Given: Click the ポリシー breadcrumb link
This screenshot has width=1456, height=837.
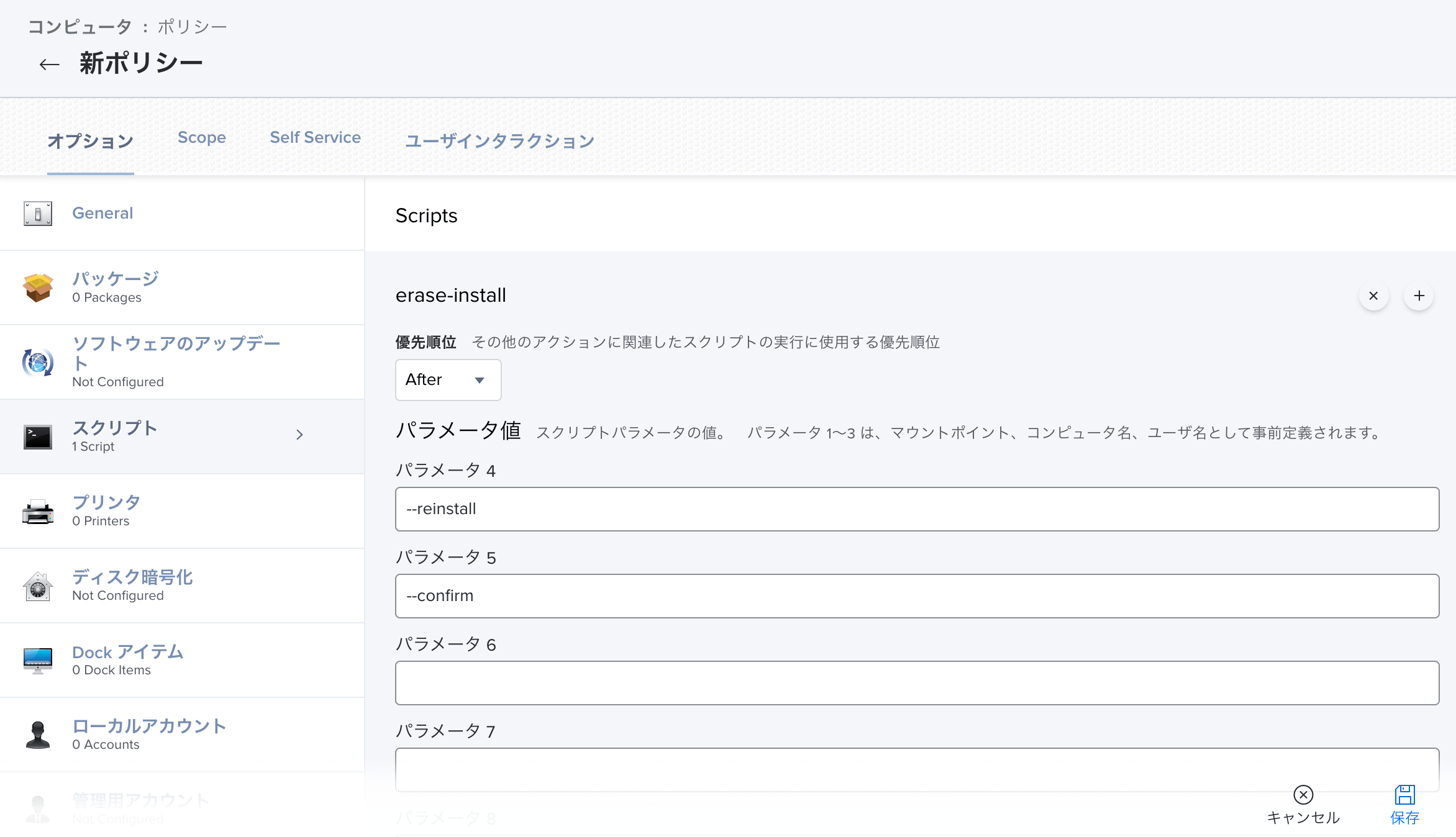Looking at the screenshot, I should [192, 27].
